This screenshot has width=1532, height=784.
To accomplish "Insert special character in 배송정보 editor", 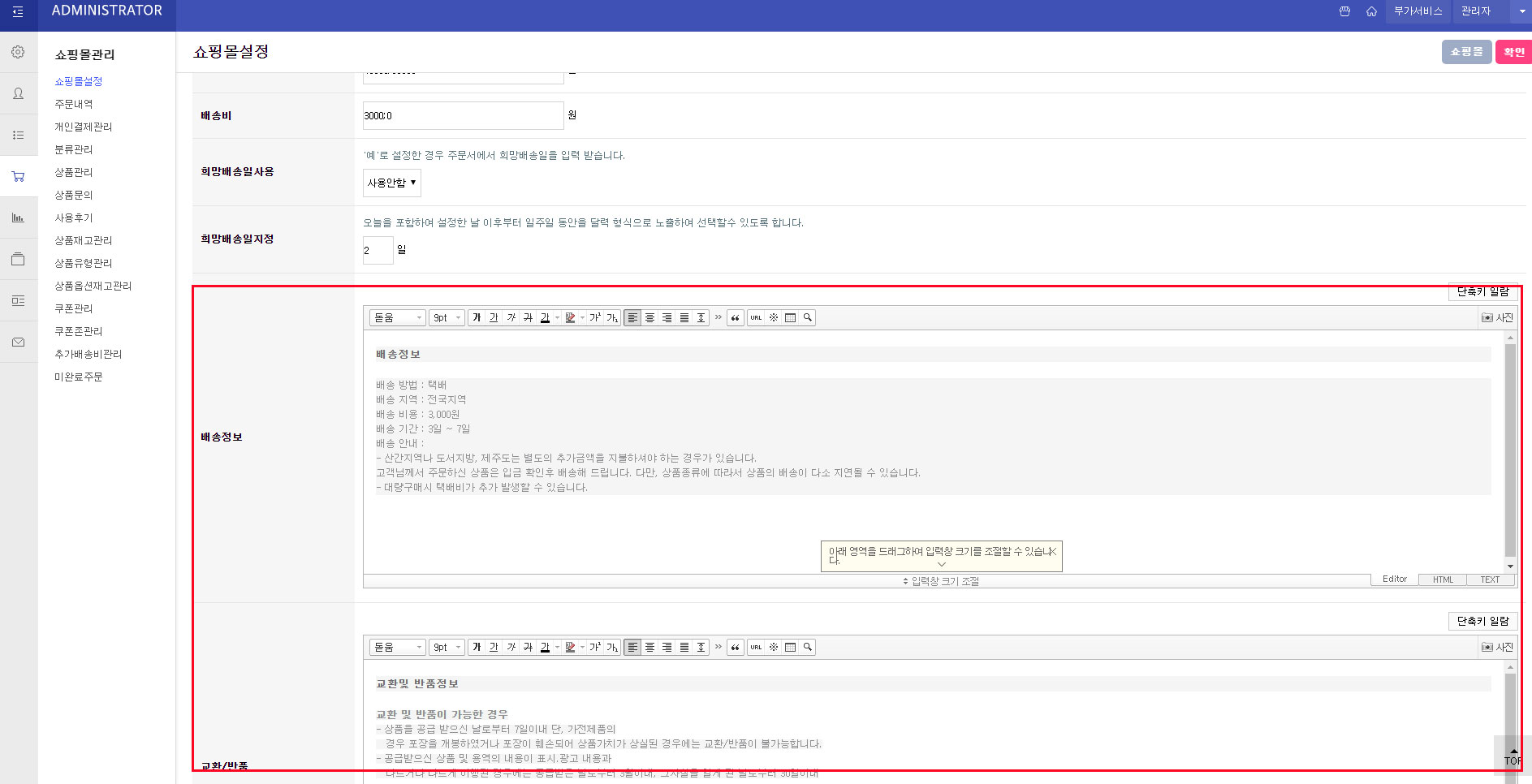I will point(774,317).
